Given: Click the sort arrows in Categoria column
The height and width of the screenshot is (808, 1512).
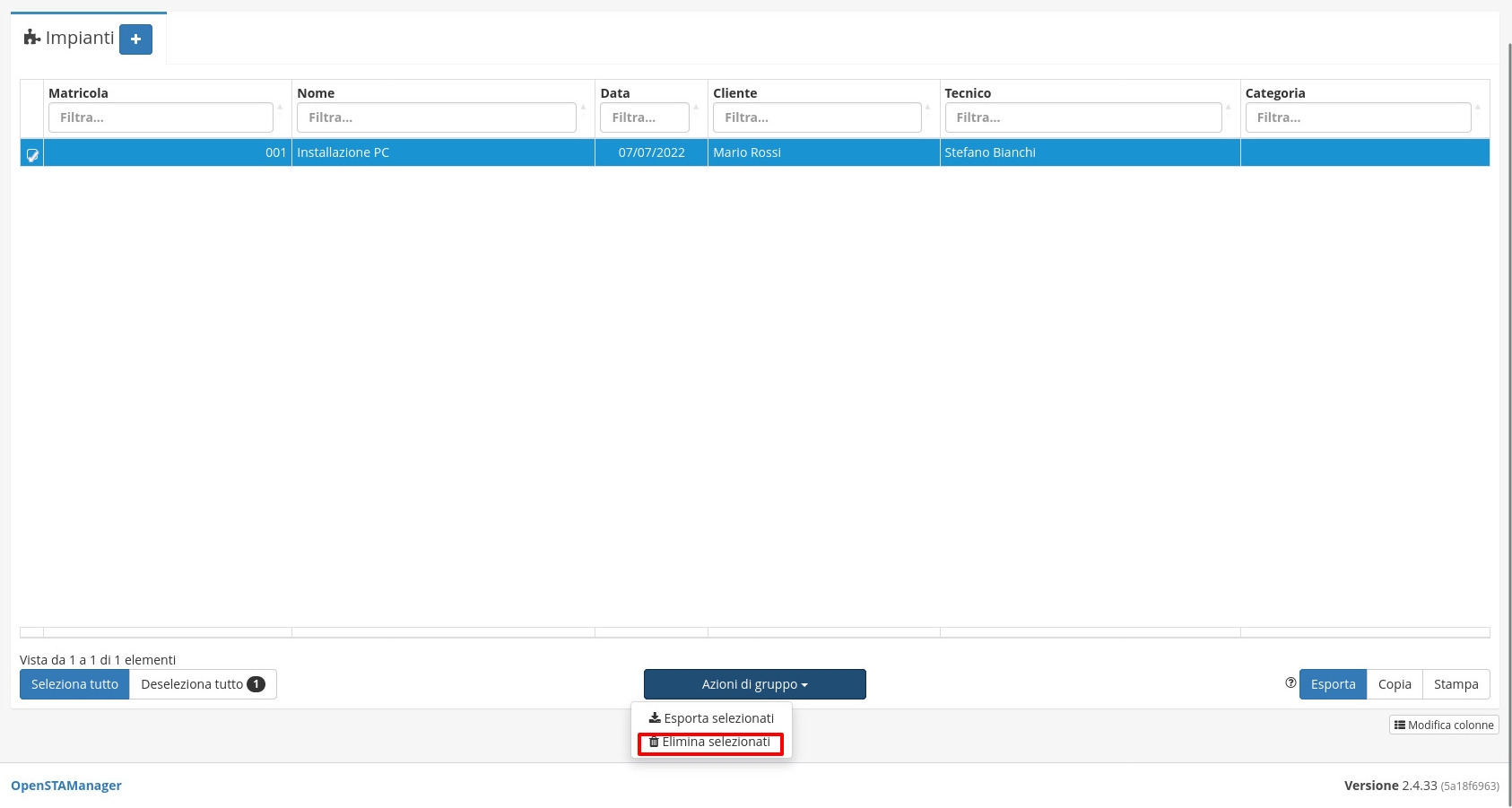Looking at the screenshot, I should tap(1478, 108).
